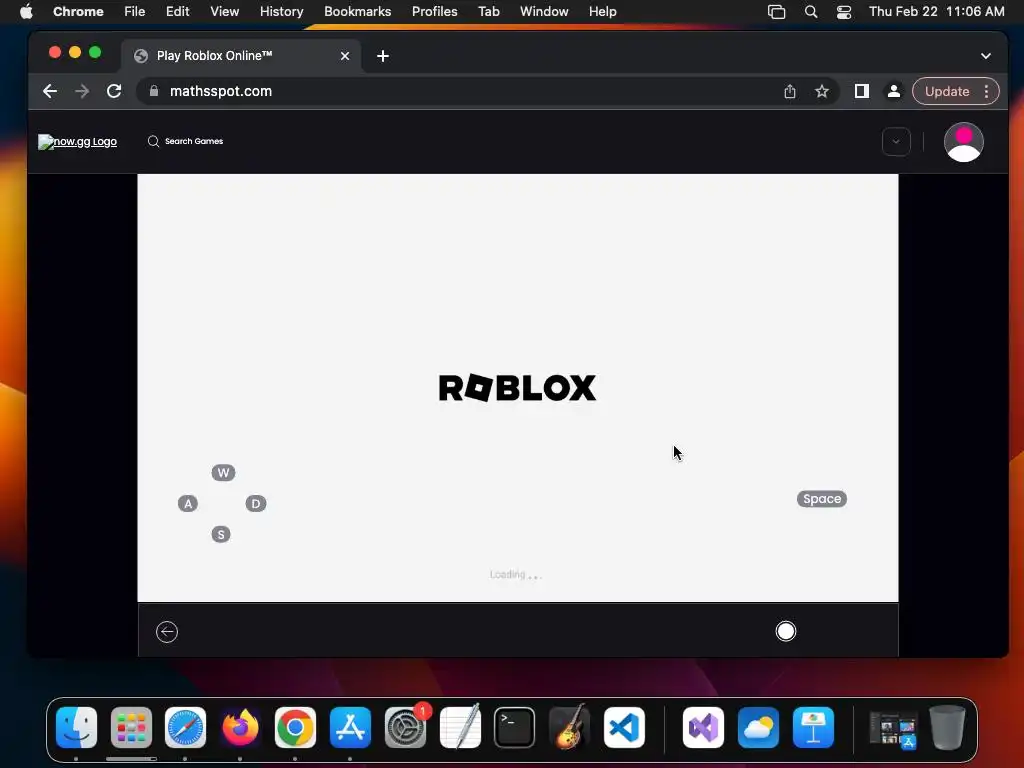Click the now.gg Logo link

pos(77,142)
